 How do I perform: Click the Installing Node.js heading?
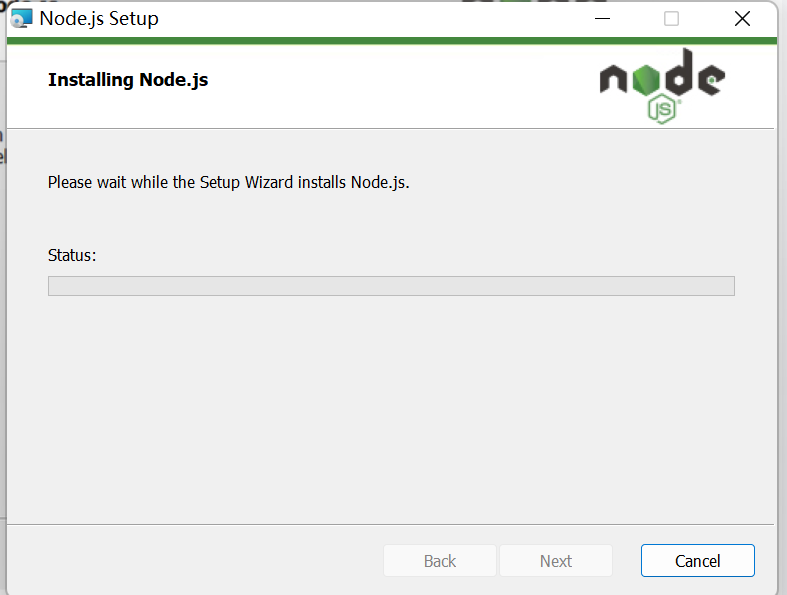click(x=128, y=80)
